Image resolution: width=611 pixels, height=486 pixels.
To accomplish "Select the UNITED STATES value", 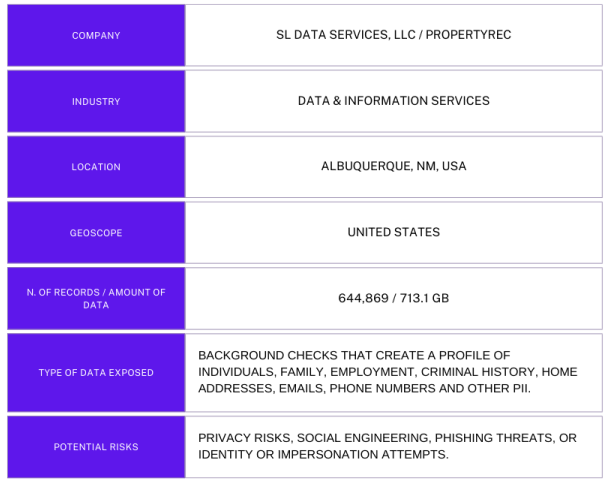I will tap(394, 232).
